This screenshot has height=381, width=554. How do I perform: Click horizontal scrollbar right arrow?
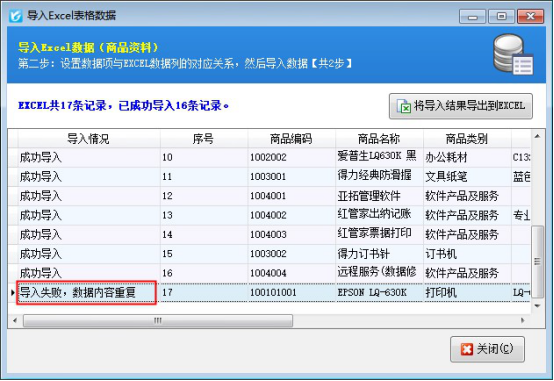523,321
